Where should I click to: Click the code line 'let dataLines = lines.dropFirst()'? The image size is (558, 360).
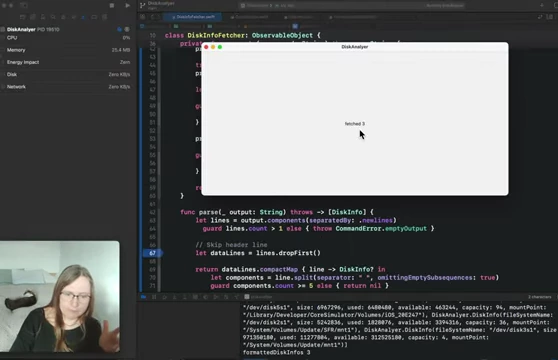click(258, 253)
